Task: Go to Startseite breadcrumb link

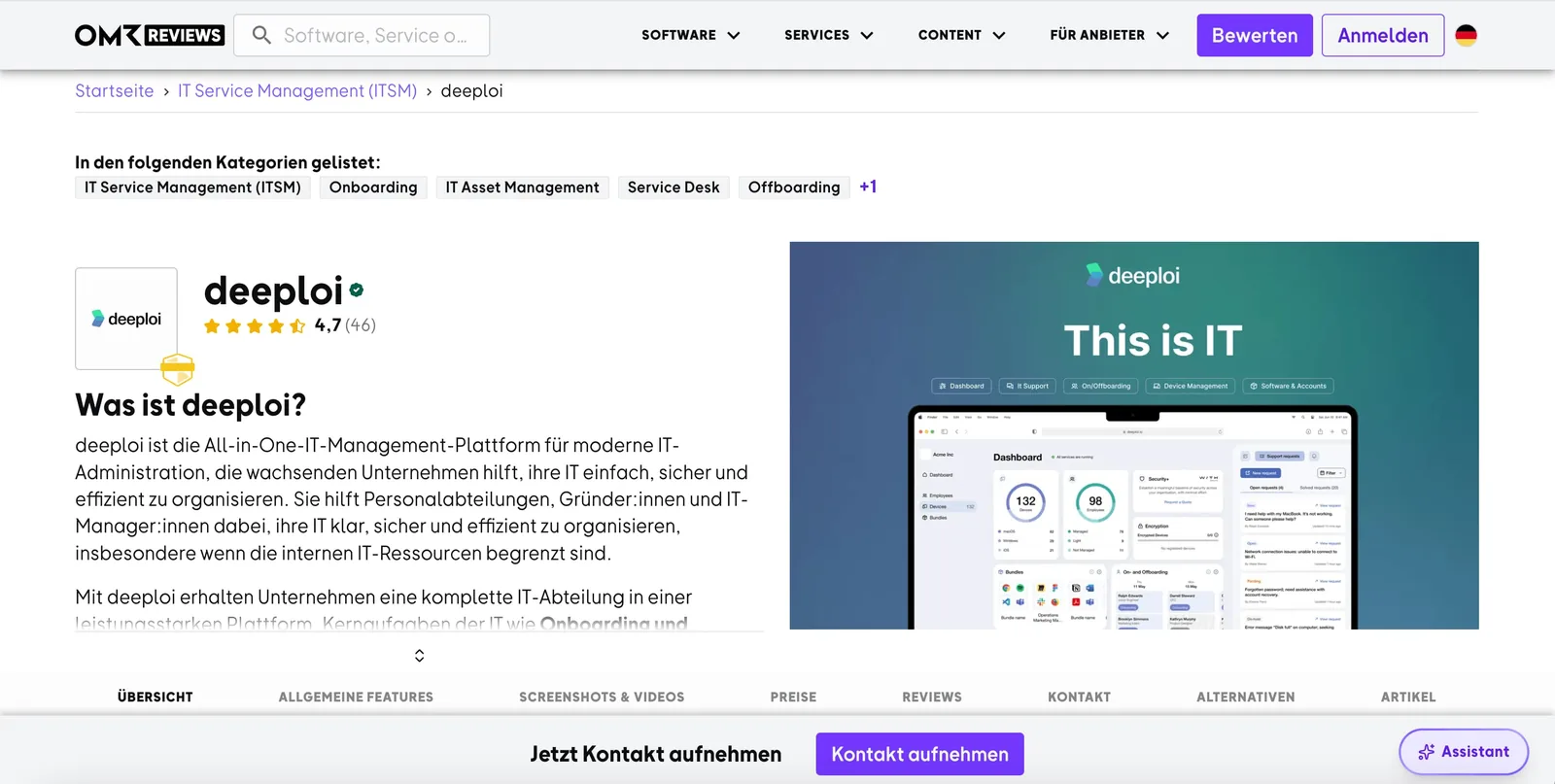Action: [115, 90]
